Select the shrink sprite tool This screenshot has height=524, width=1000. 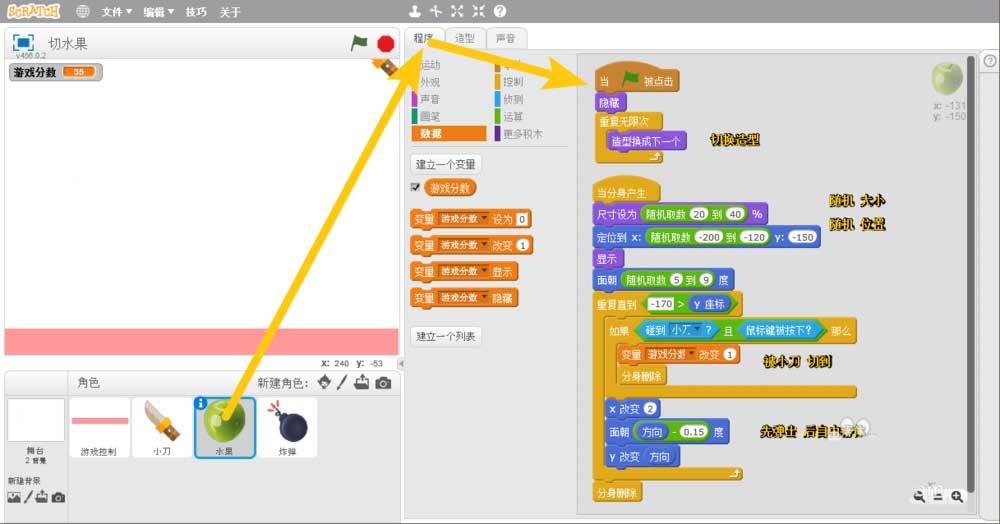[x=478, y=11]
